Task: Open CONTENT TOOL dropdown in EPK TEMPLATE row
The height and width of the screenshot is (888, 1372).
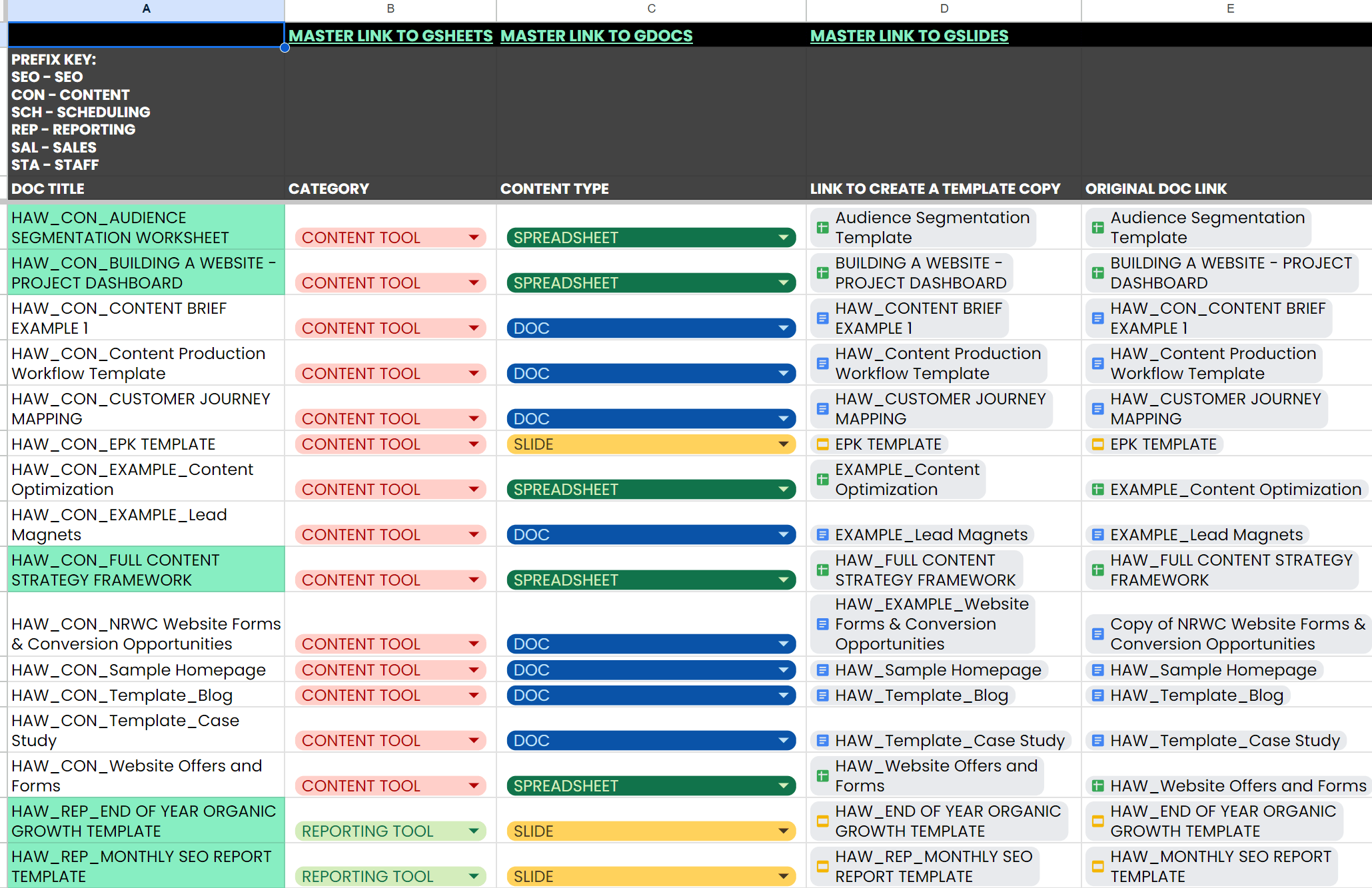Action: pos(474,444)
